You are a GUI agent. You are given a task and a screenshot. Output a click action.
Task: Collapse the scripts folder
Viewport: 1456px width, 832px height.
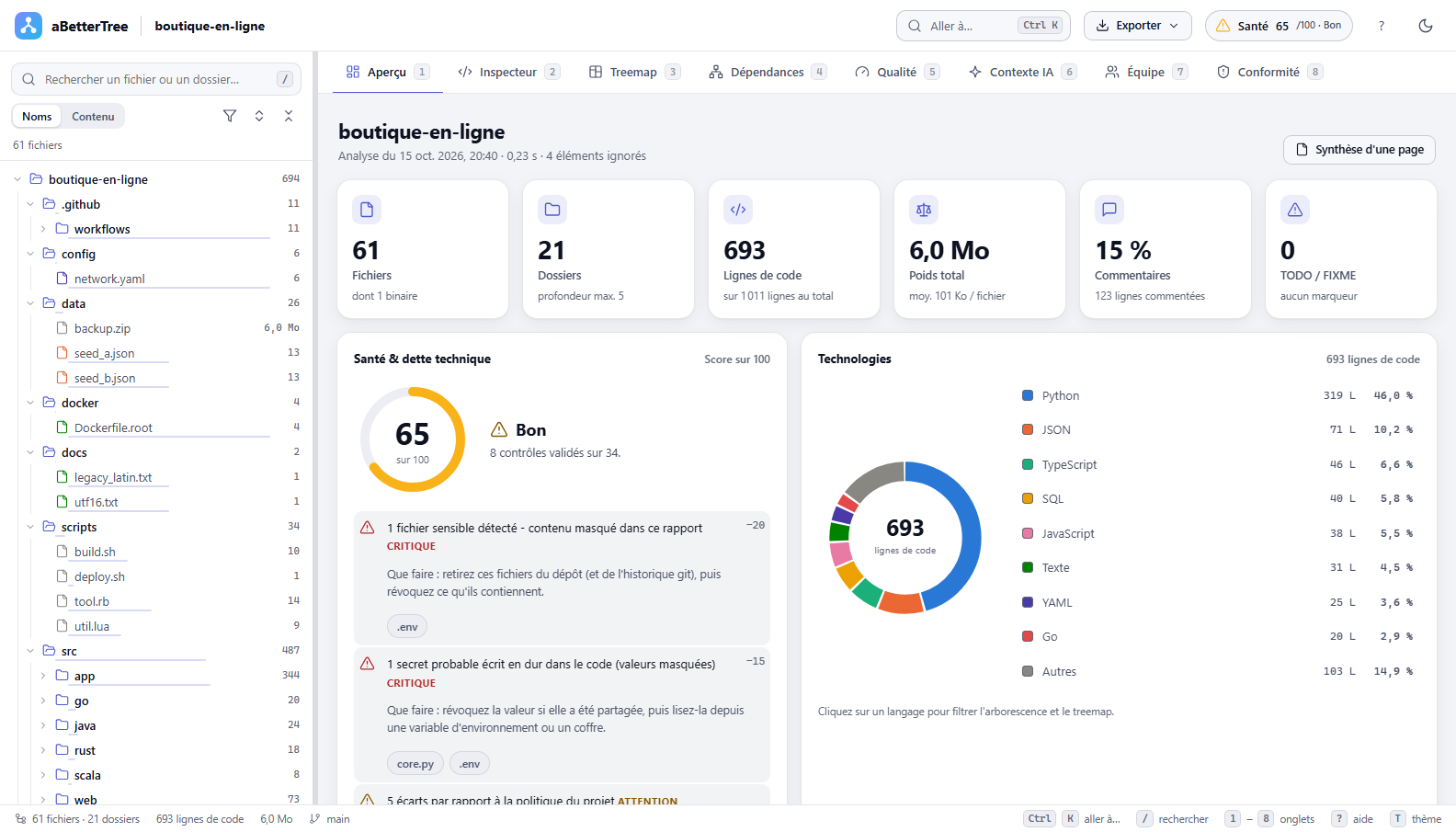(30, 527)
